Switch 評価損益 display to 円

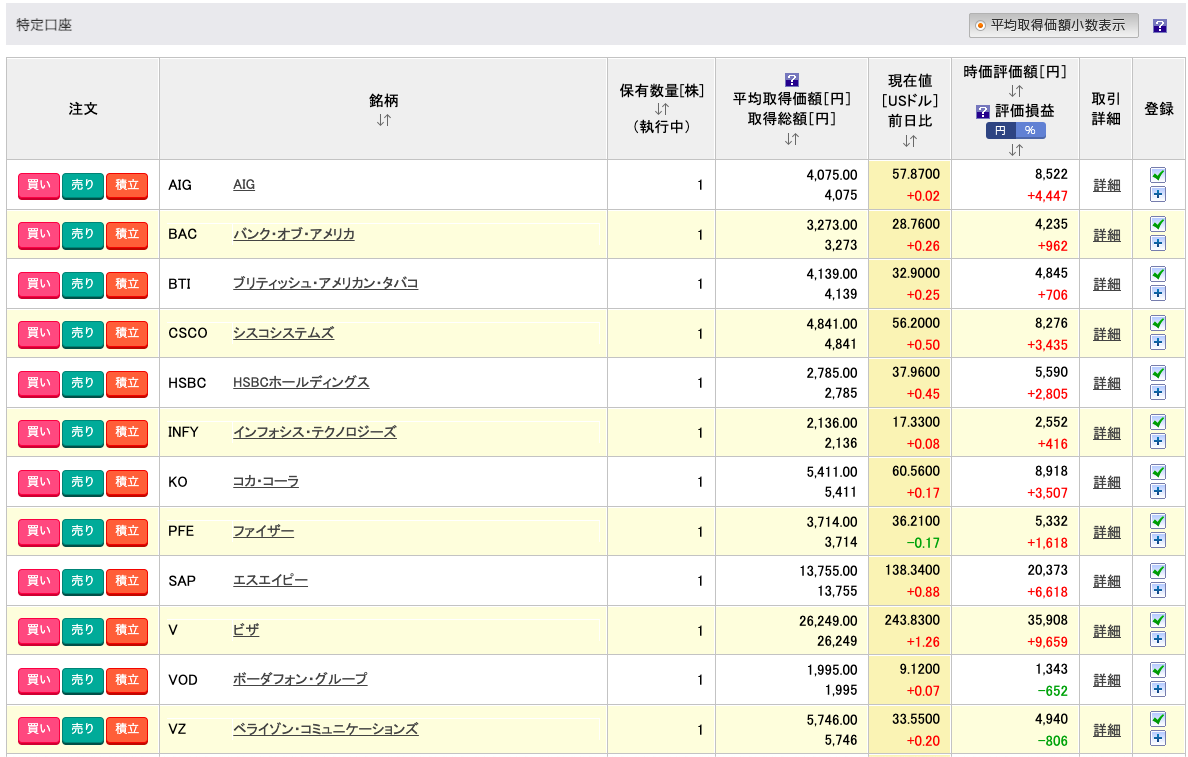(x=1000, y=130)
